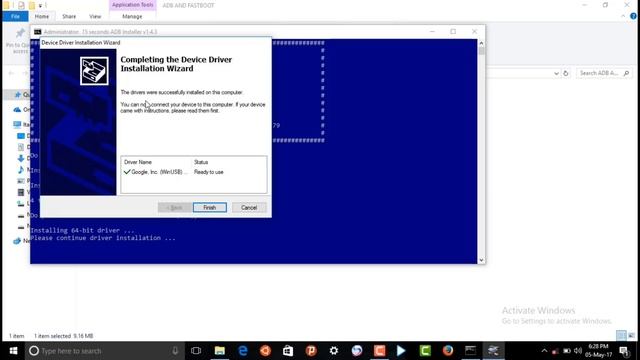Open the Ubuntu app on taskbar
The height and width of the screenshot is (360, 640).
pos(265,351)
